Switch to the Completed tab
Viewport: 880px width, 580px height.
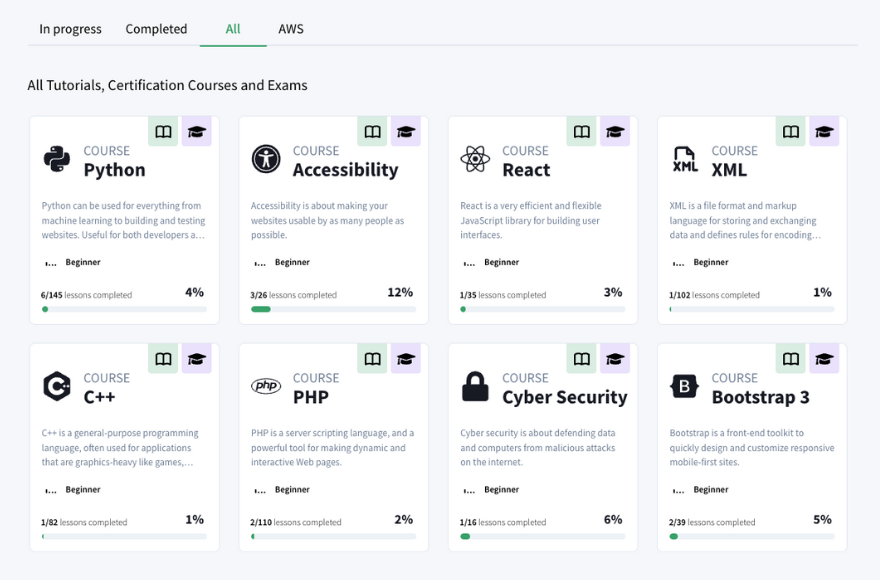click(x=156, y=29)
